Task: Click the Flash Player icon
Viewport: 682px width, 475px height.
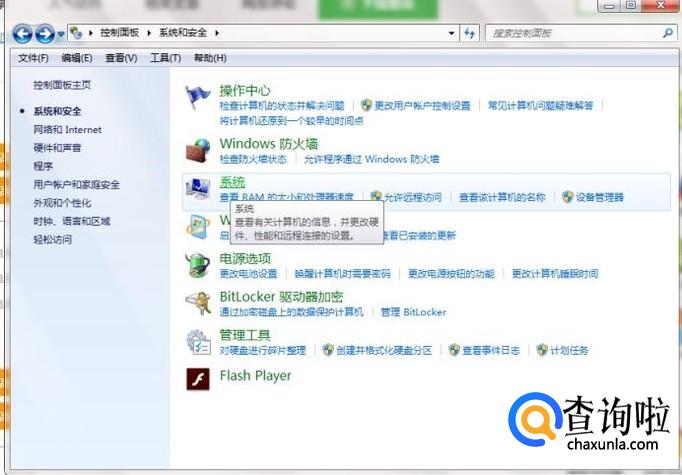Action: pos(198,379)
